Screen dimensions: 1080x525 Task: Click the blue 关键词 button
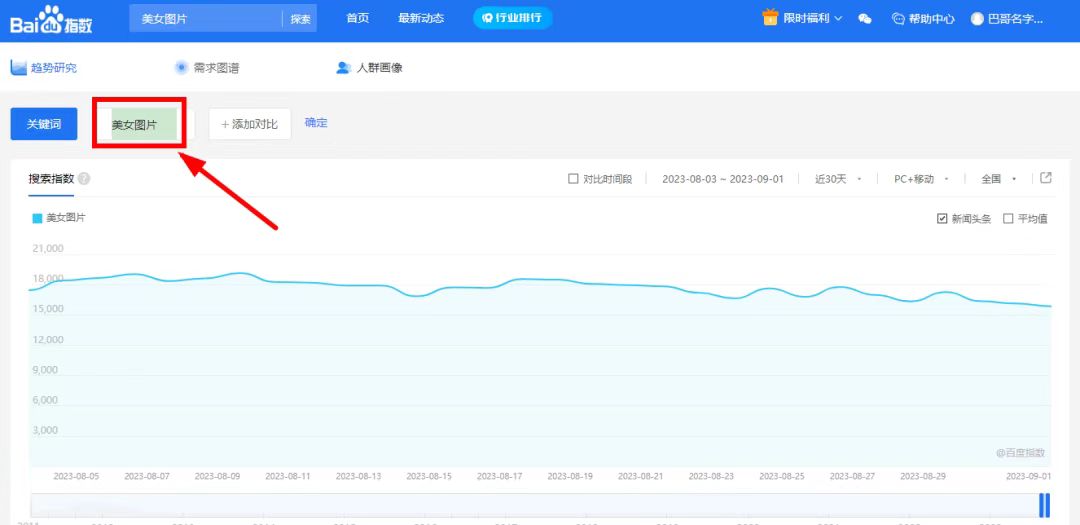tap(44, 124)
